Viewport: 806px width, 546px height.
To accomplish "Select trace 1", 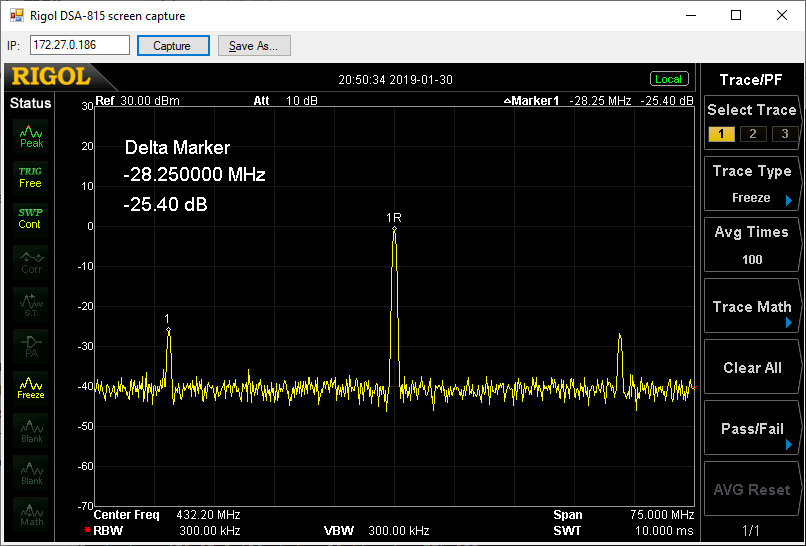I will (721, 134).
